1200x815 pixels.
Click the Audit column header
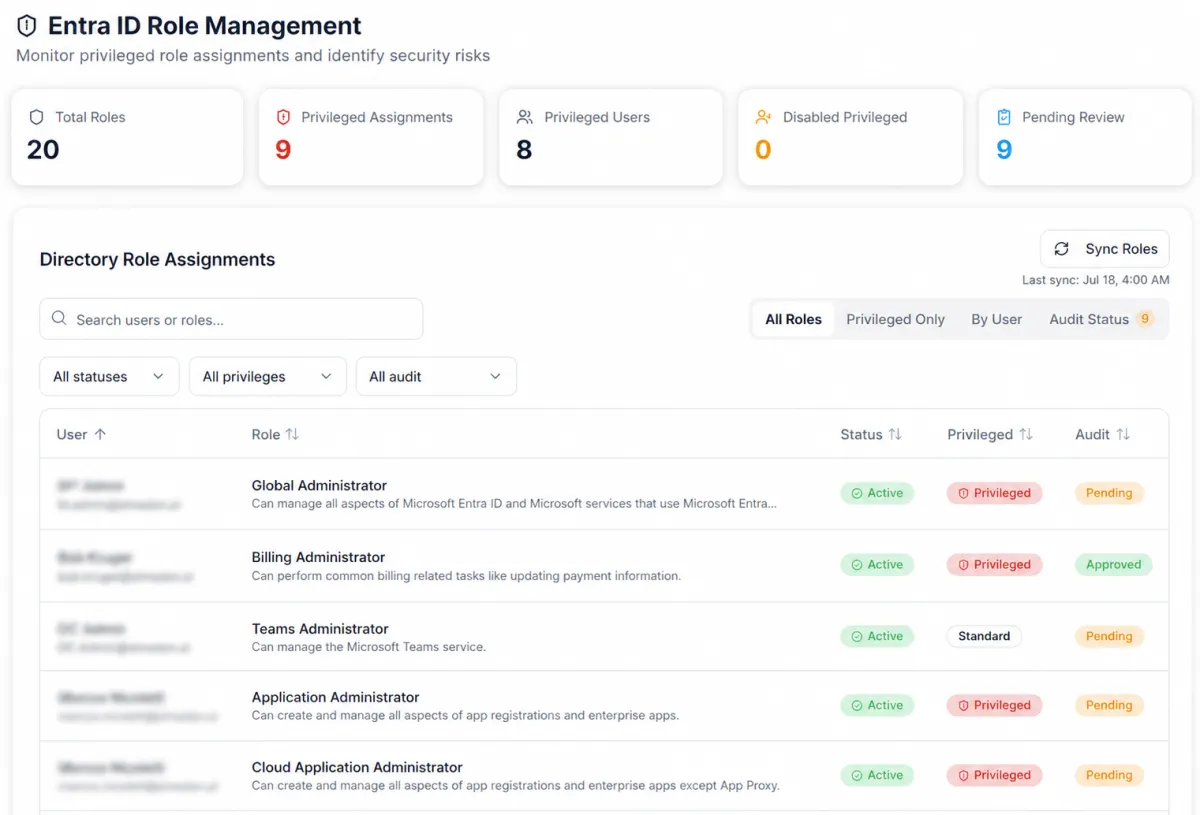click(1103, 434)
